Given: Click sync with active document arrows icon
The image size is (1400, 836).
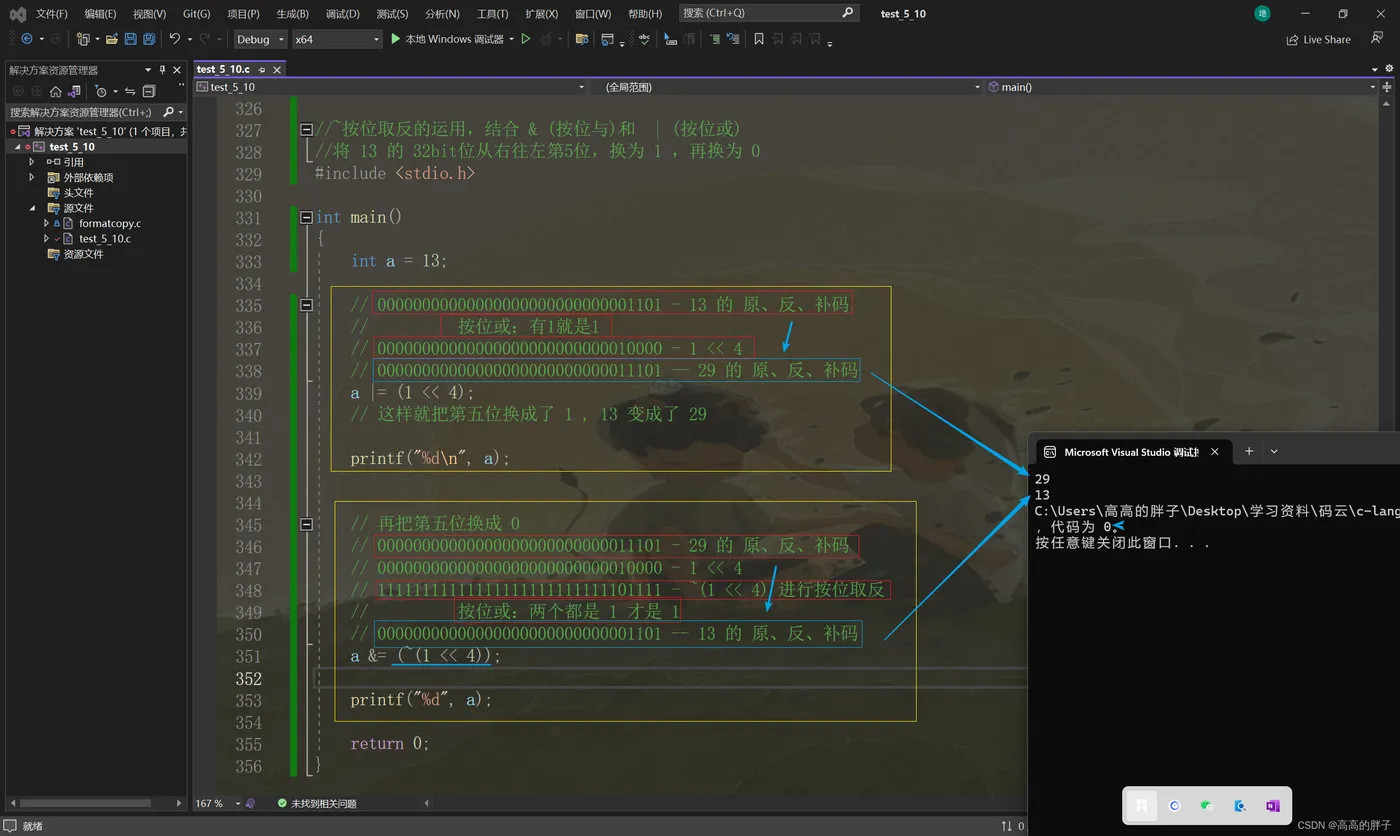Looking at the screenshot, I should point(130,91).
